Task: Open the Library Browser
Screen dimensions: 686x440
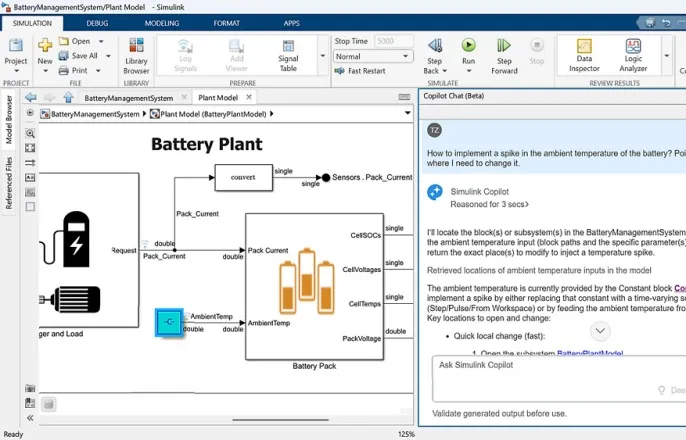Action: tap(136, 56)
